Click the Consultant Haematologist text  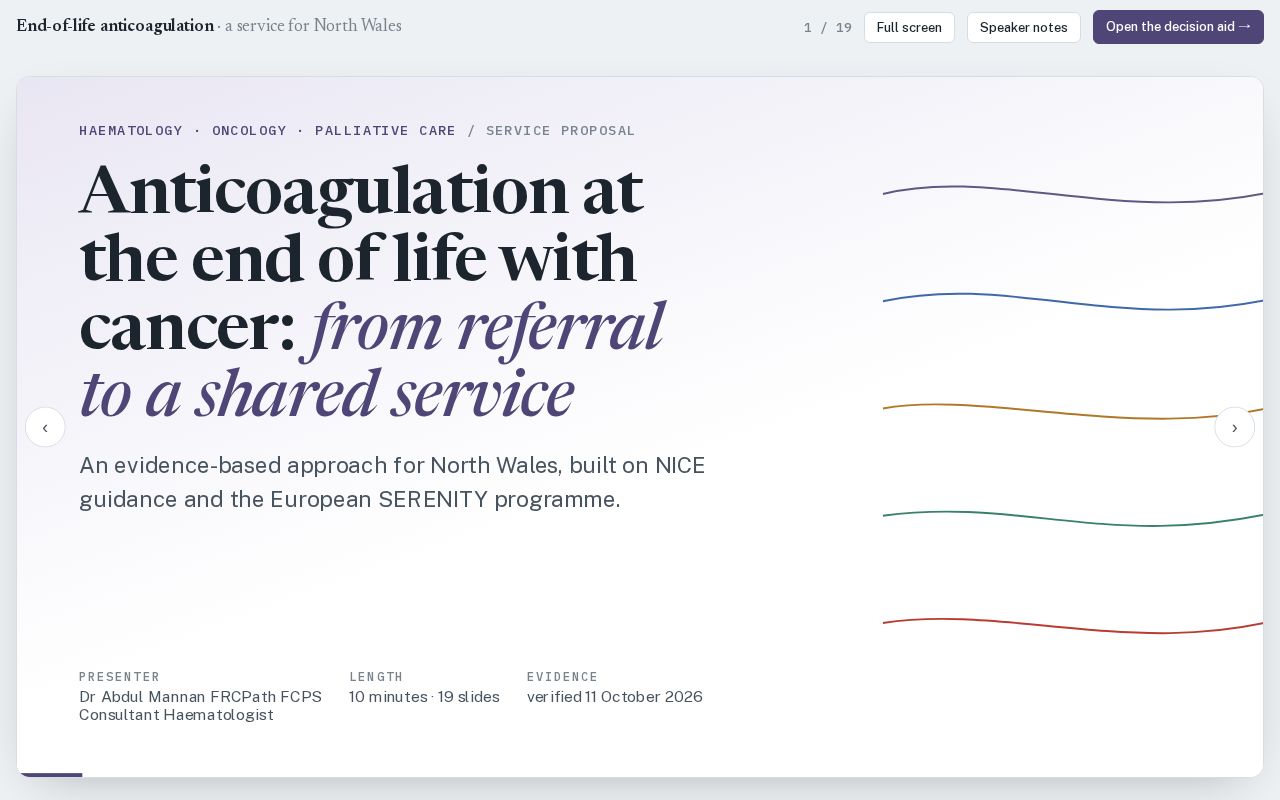click(x=176, y=715)
